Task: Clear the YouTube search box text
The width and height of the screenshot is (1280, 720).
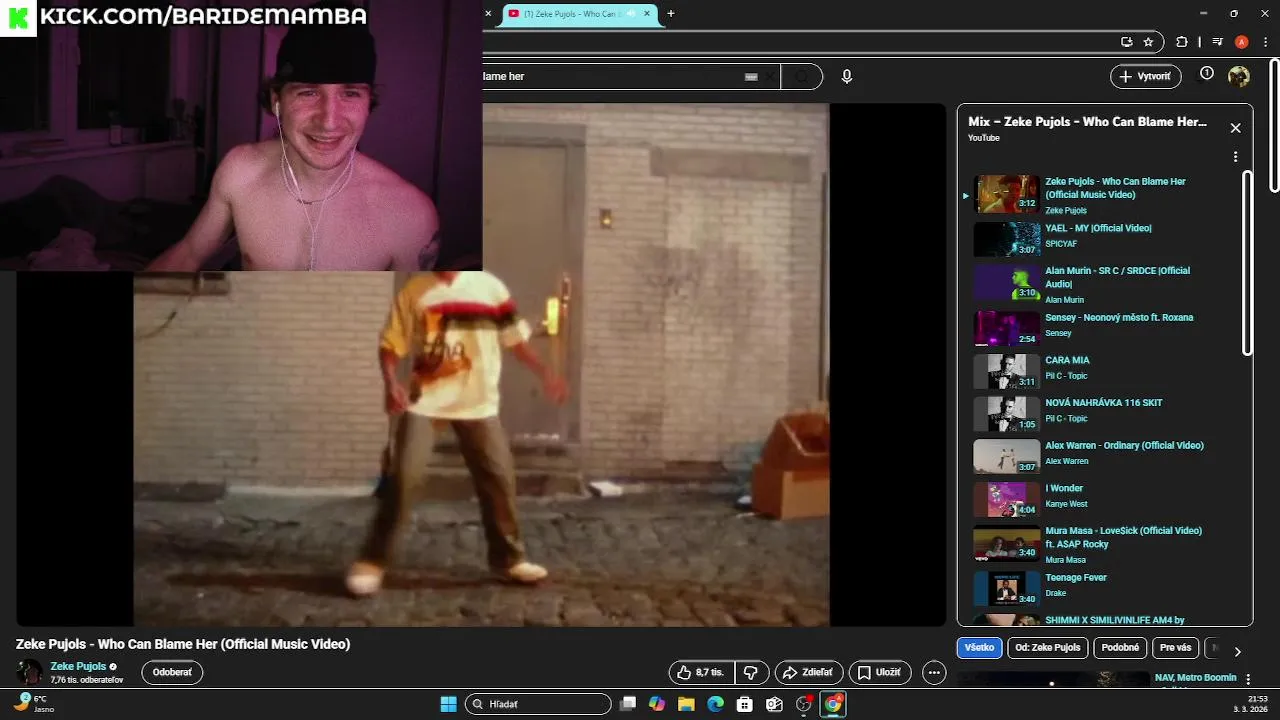Action: pyautogui.click(x=771, y=76)
